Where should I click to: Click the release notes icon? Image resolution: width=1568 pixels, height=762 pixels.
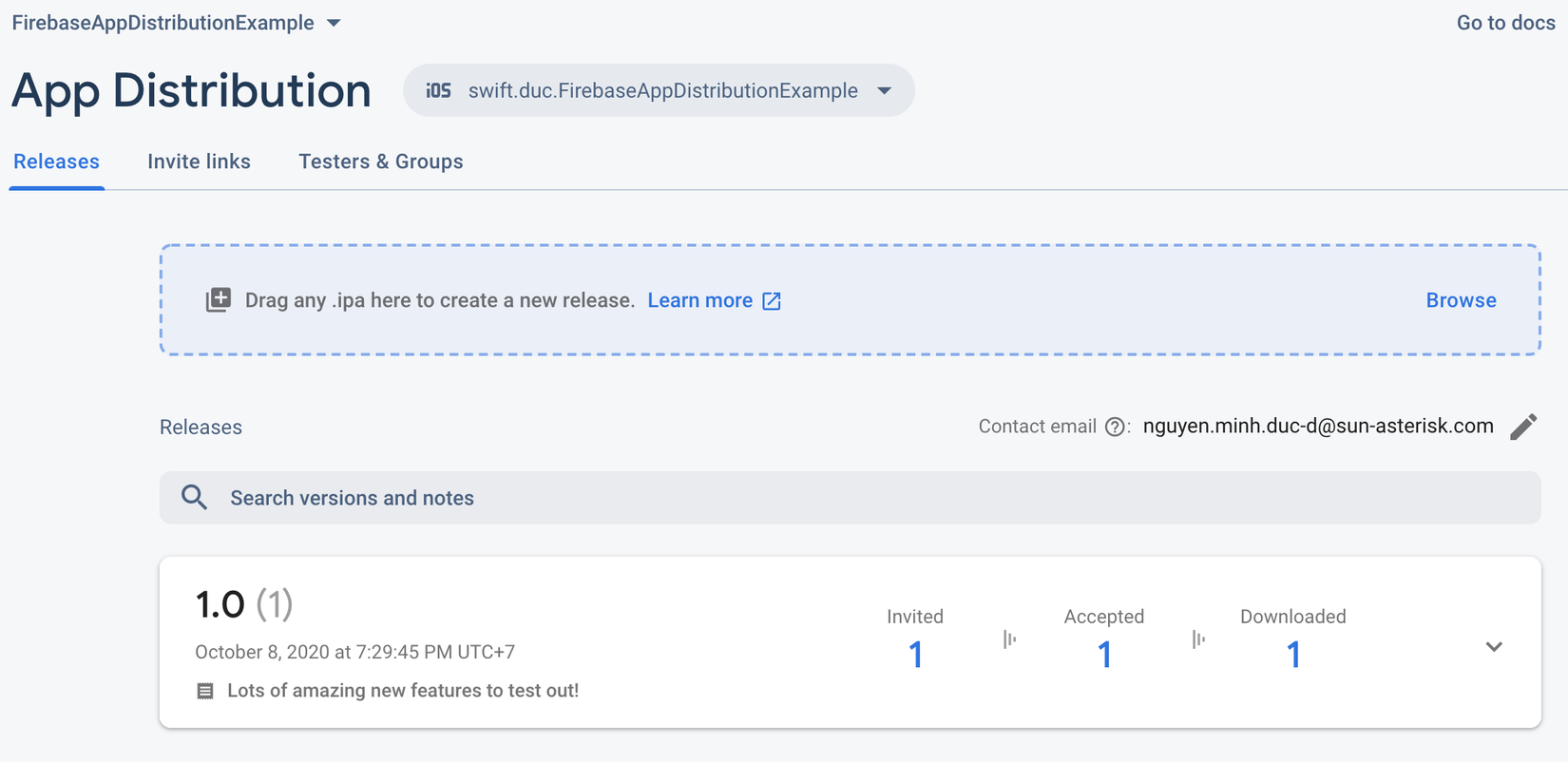(205, 691)
